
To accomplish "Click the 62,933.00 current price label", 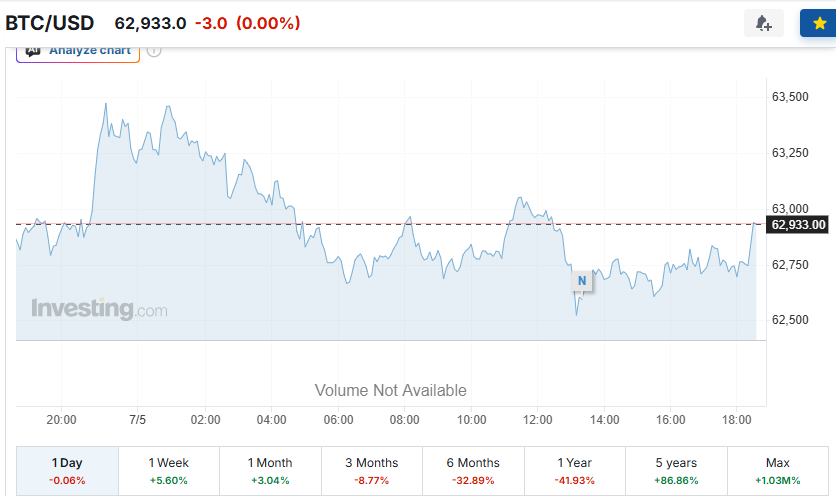I will 798,225.
